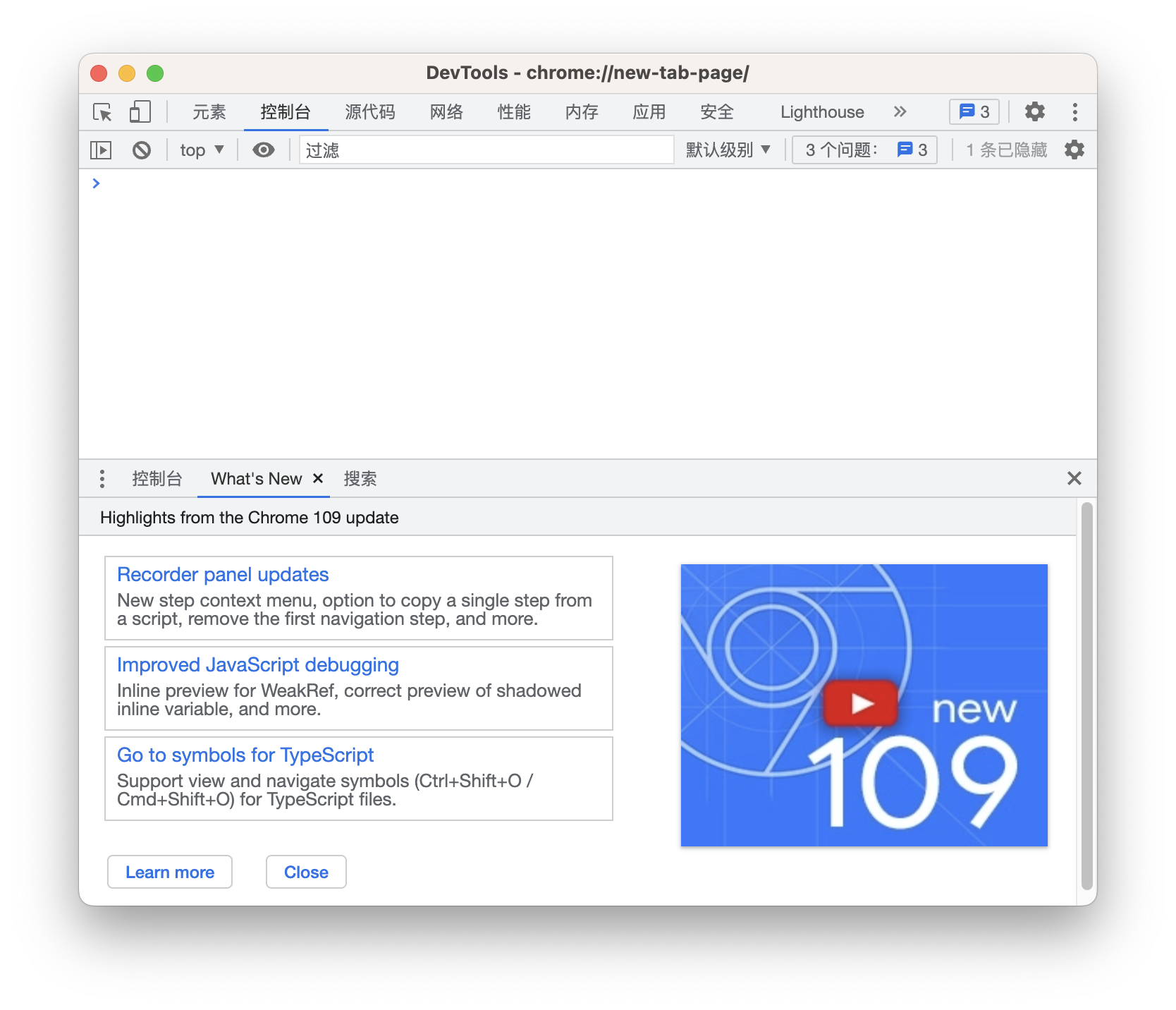Open Recorder panel updates link
Image resolution: width=1176 pixels, height=1010 pixels.
coord(223,575)
